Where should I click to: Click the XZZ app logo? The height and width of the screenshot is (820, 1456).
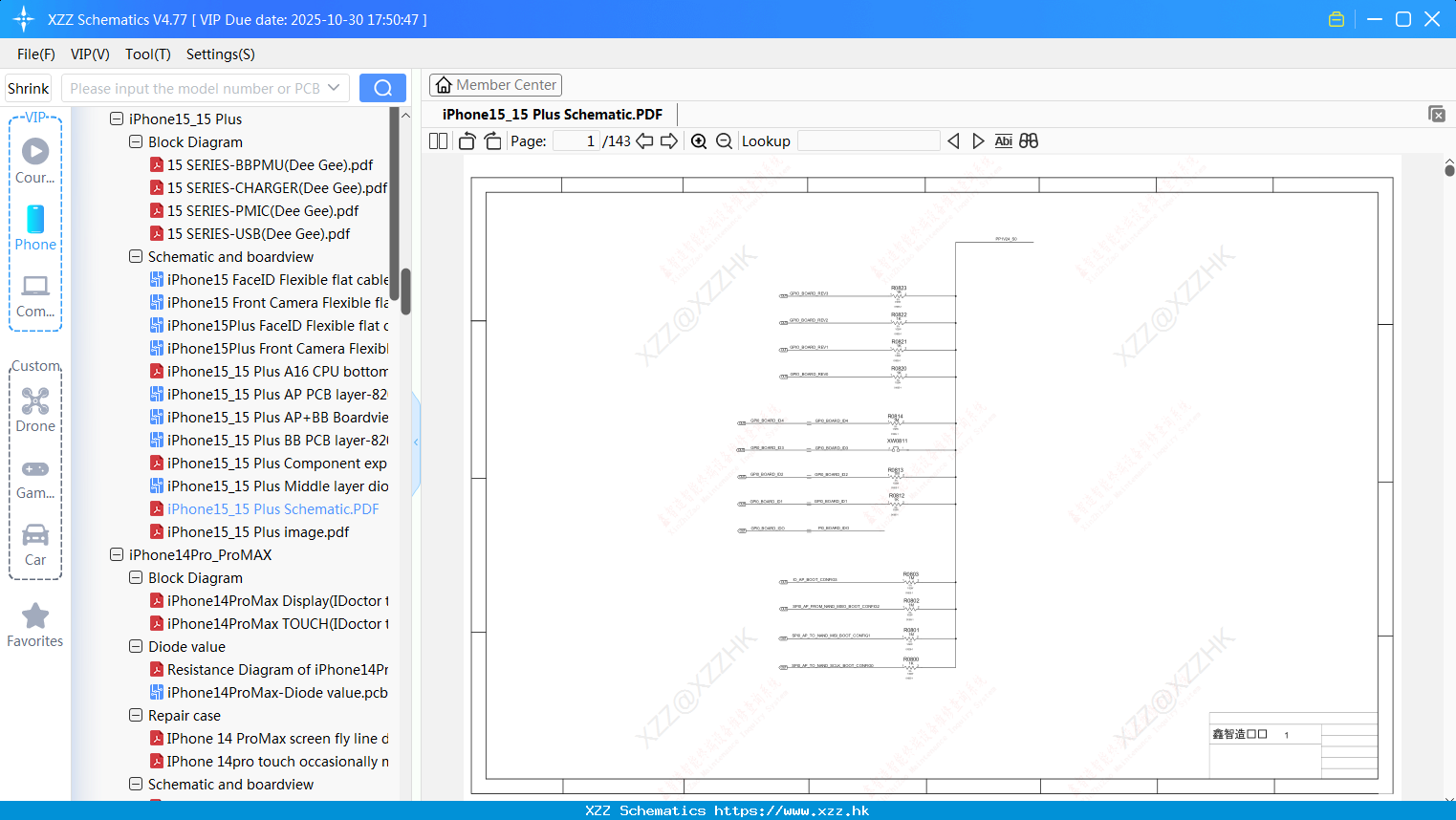tap(24, 19)
